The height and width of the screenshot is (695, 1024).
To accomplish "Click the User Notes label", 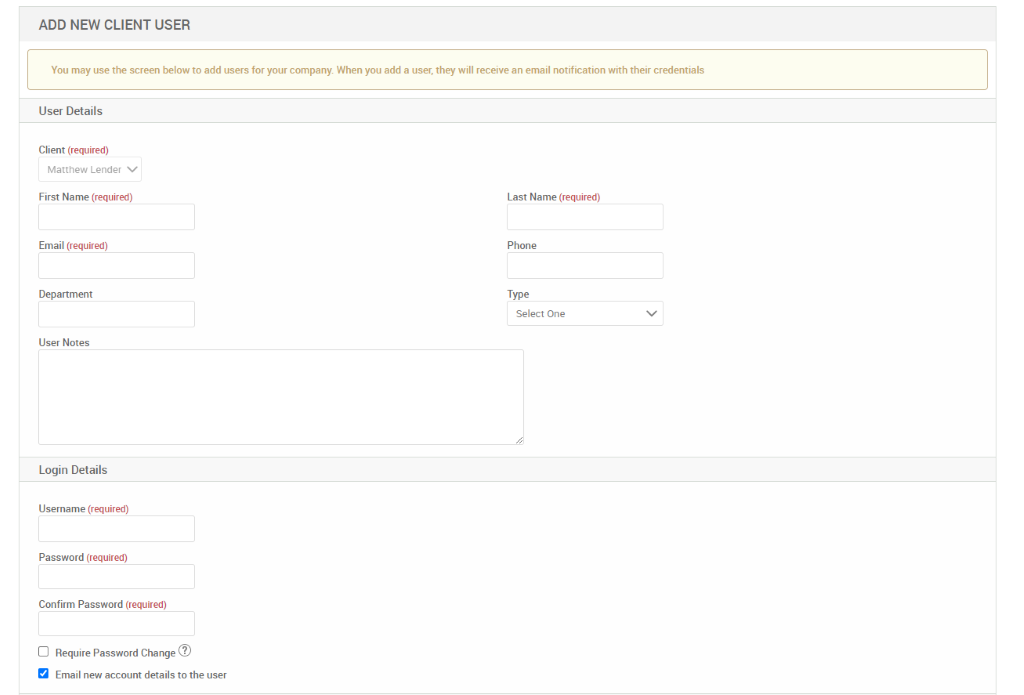I will [64, 342].
